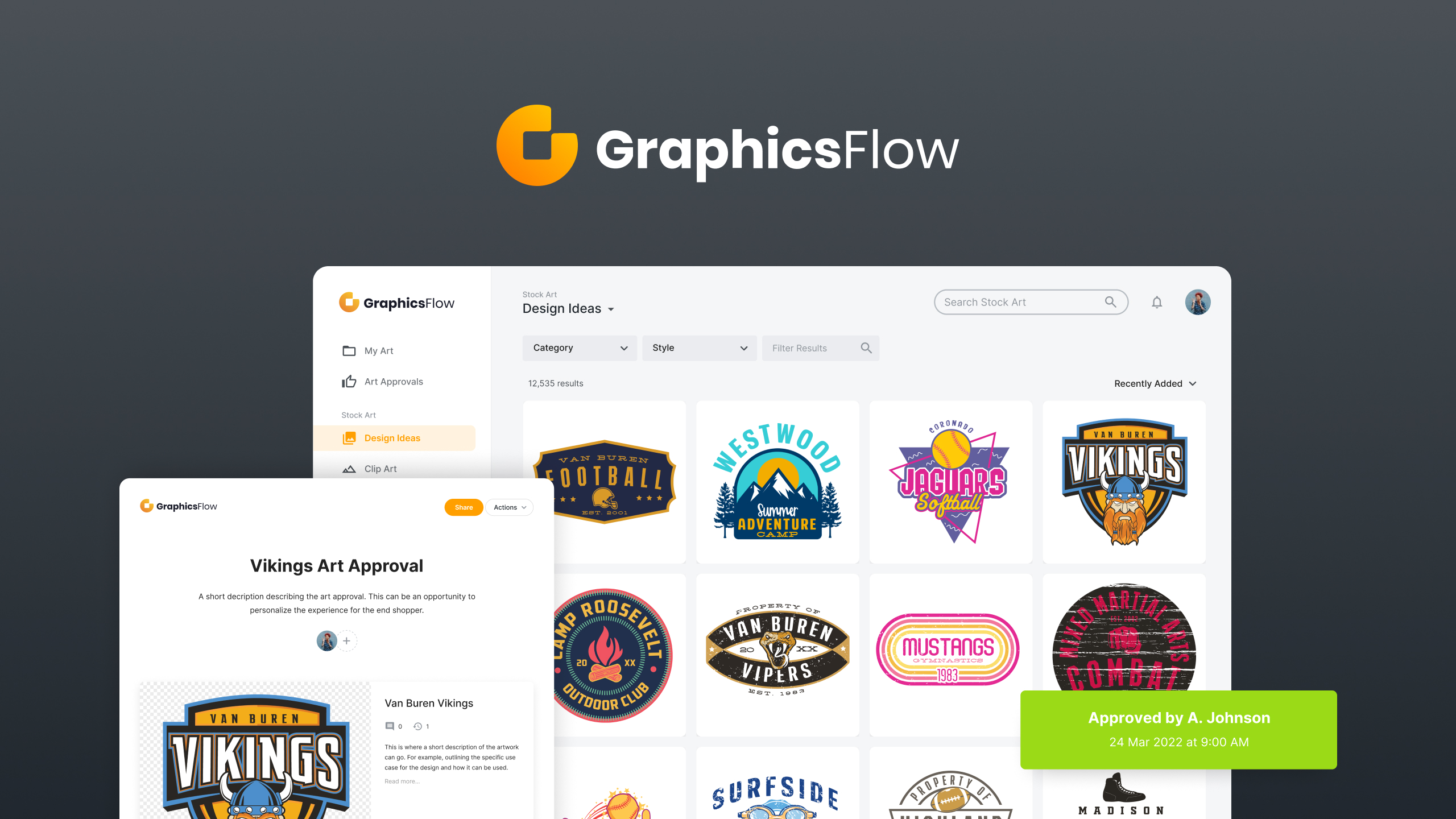1456x819 pixels.
Task: Click the Style filter dropdown
Action: [697, 347]
